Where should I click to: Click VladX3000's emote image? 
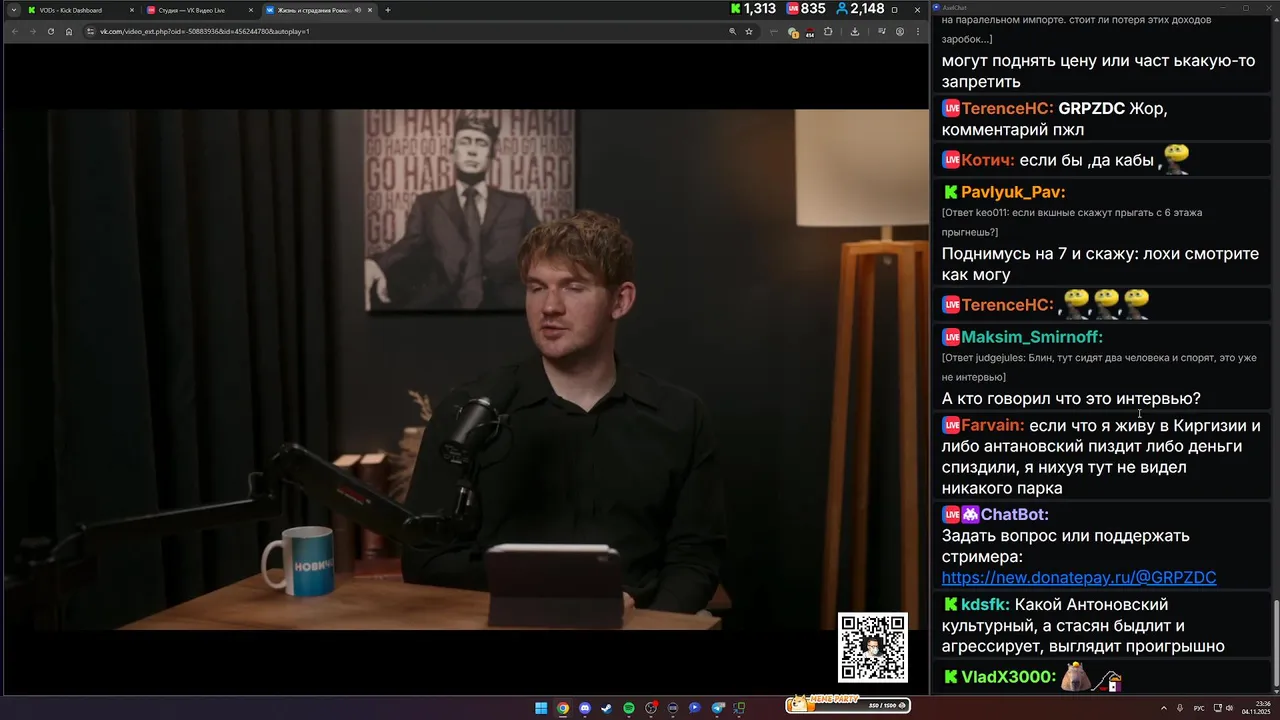tap(1091, 678)
